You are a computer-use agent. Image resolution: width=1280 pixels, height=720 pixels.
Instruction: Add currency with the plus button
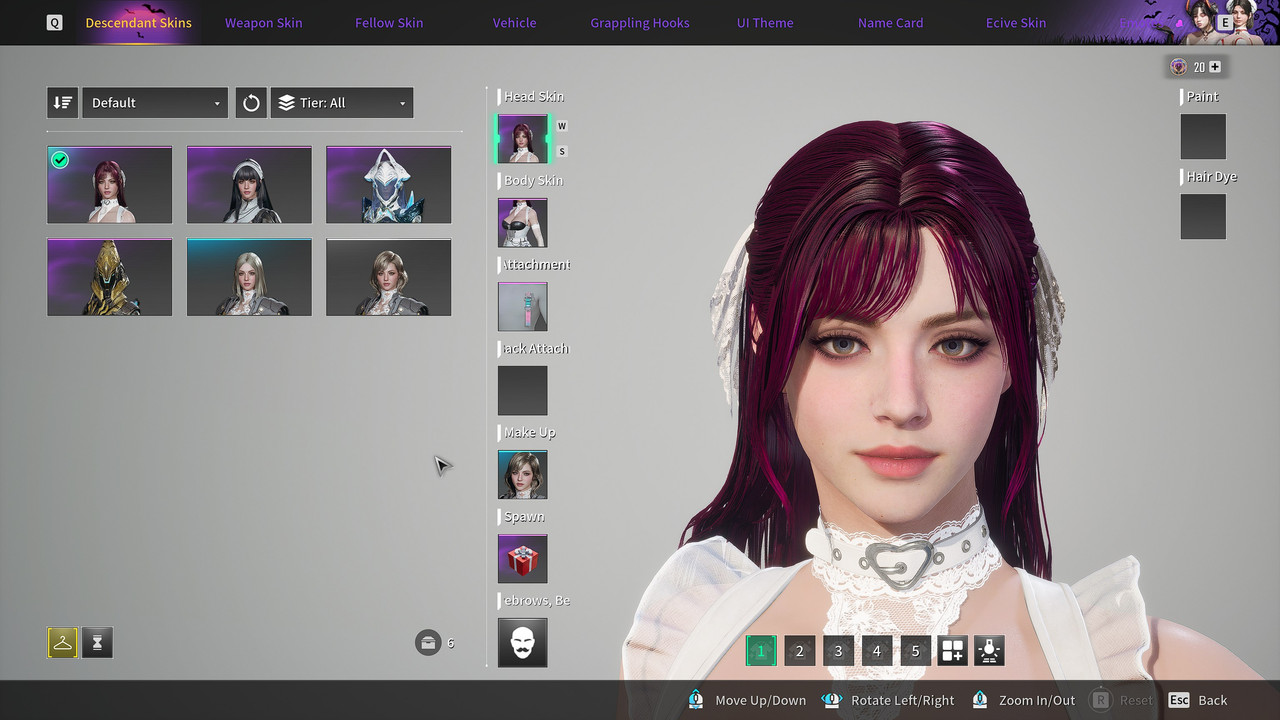point(1215,67)
